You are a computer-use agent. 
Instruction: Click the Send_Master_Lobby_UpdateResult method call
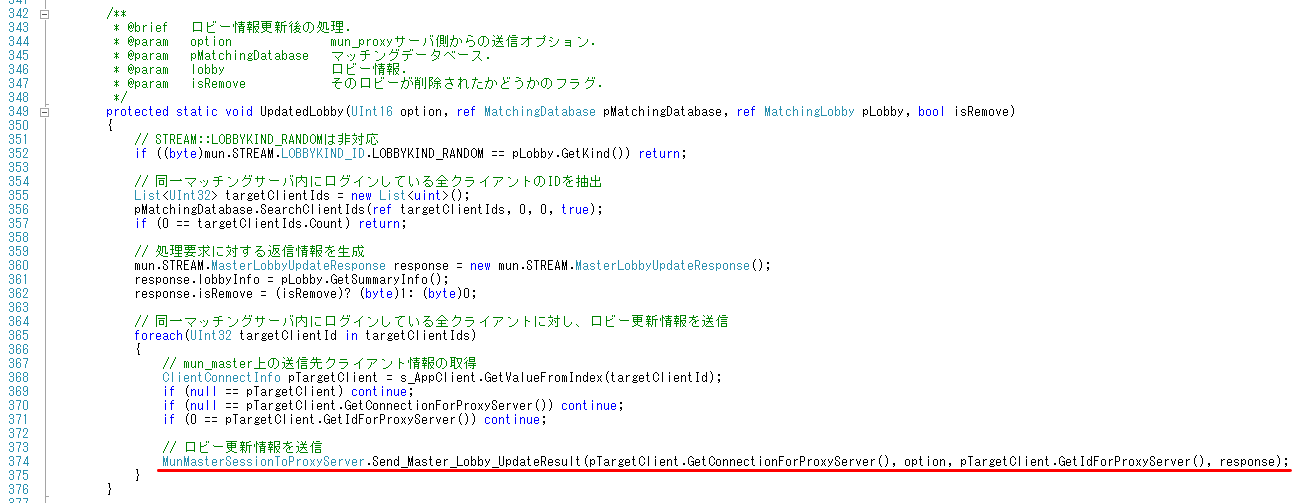[476, 461]
